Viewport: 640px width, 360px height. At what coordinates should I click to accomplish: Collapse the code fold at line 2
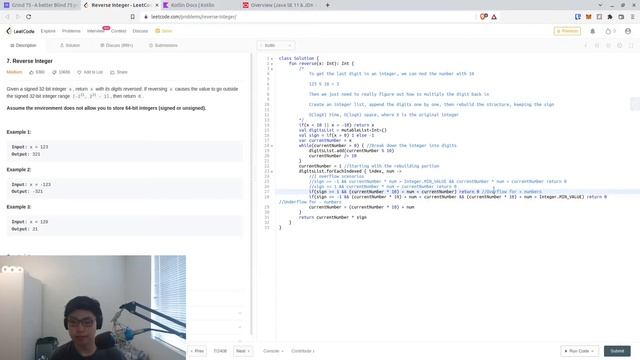(x=272, y=64)
